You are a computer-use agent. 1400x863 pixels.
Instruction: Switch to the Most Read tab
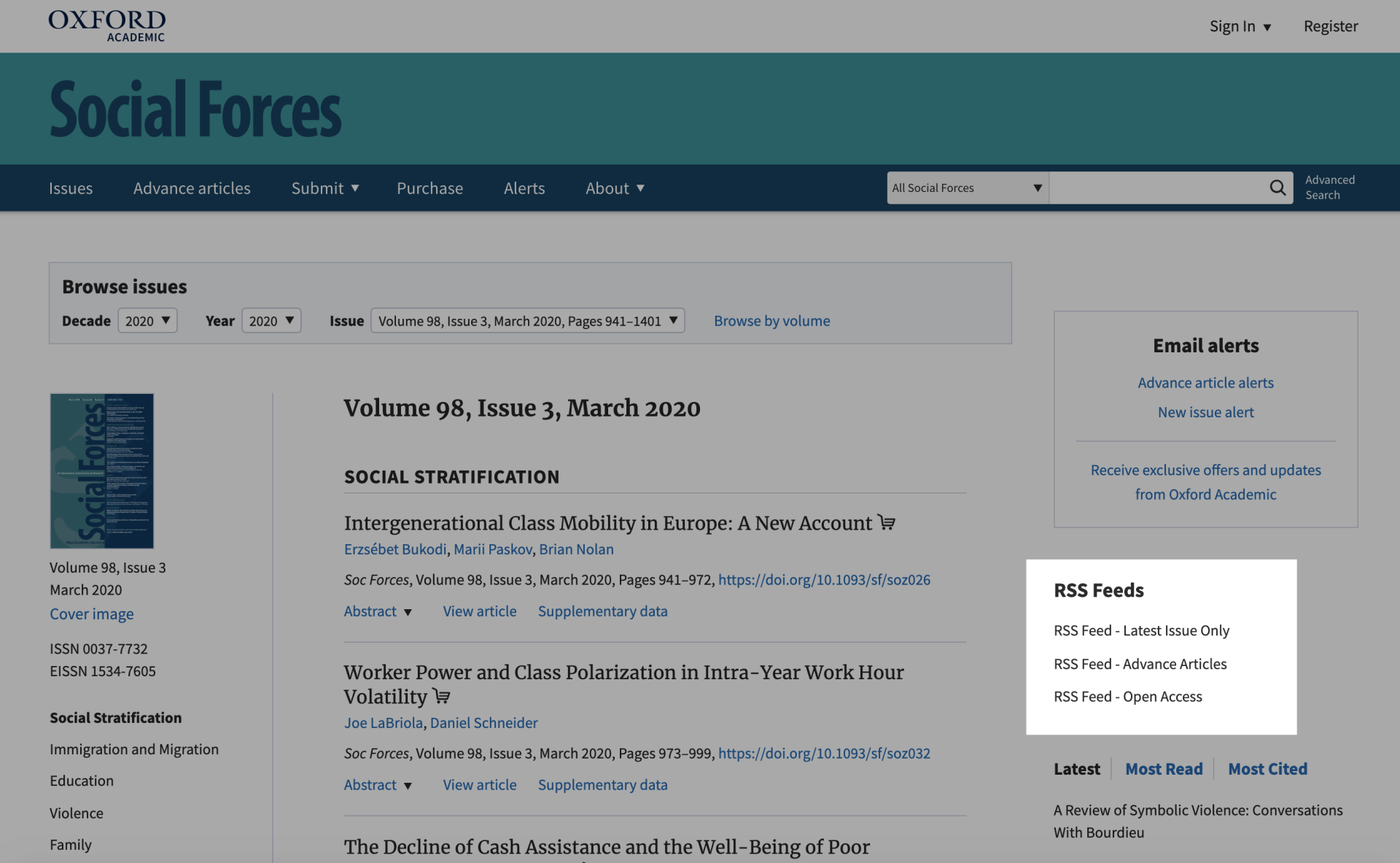click(1164, 769)
